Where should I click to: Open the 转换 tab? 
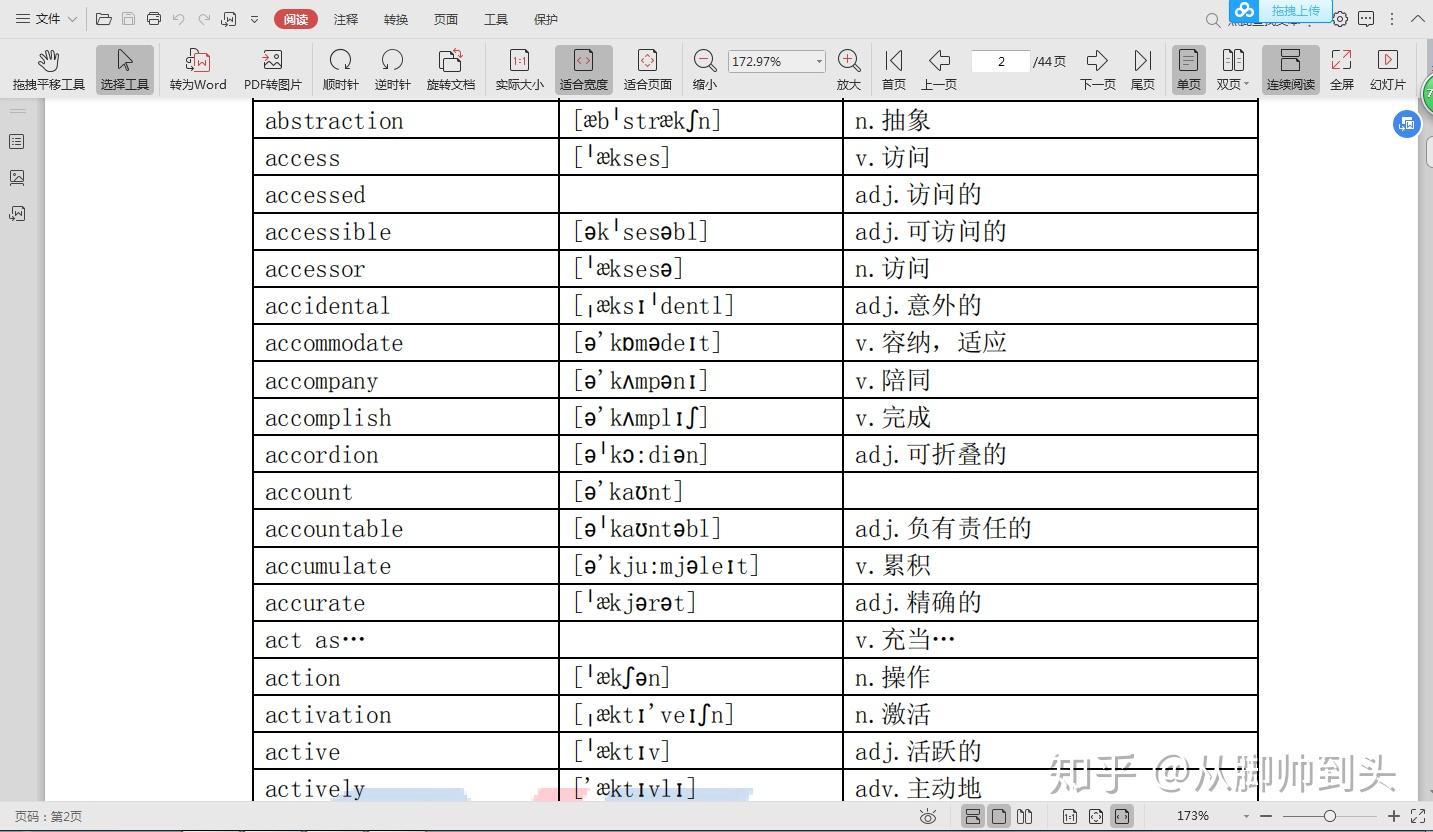coord(396,19)
